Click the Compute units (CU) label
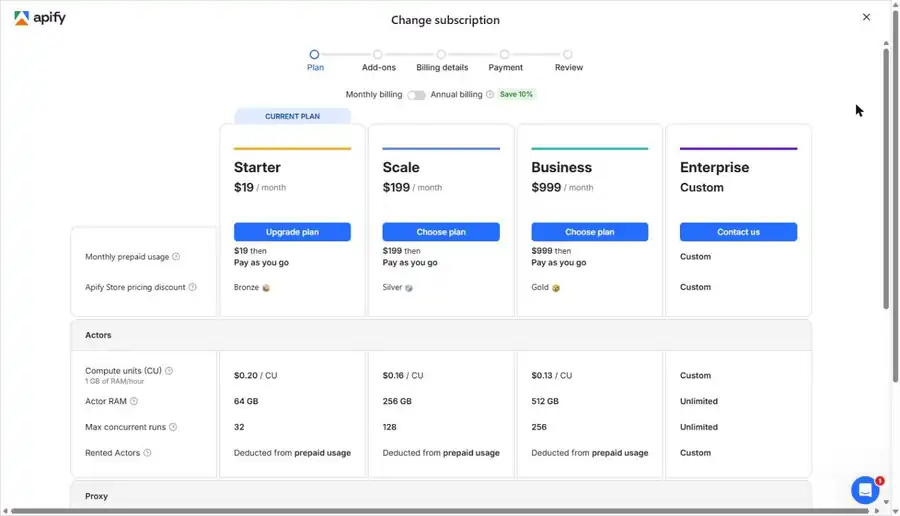This screenshot has height=516, width=900. click(123, 371)
